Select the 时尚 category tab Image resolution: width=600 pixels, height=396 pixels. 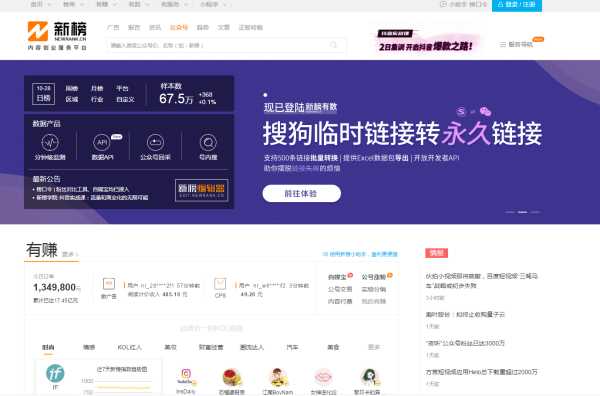(48, 347)
